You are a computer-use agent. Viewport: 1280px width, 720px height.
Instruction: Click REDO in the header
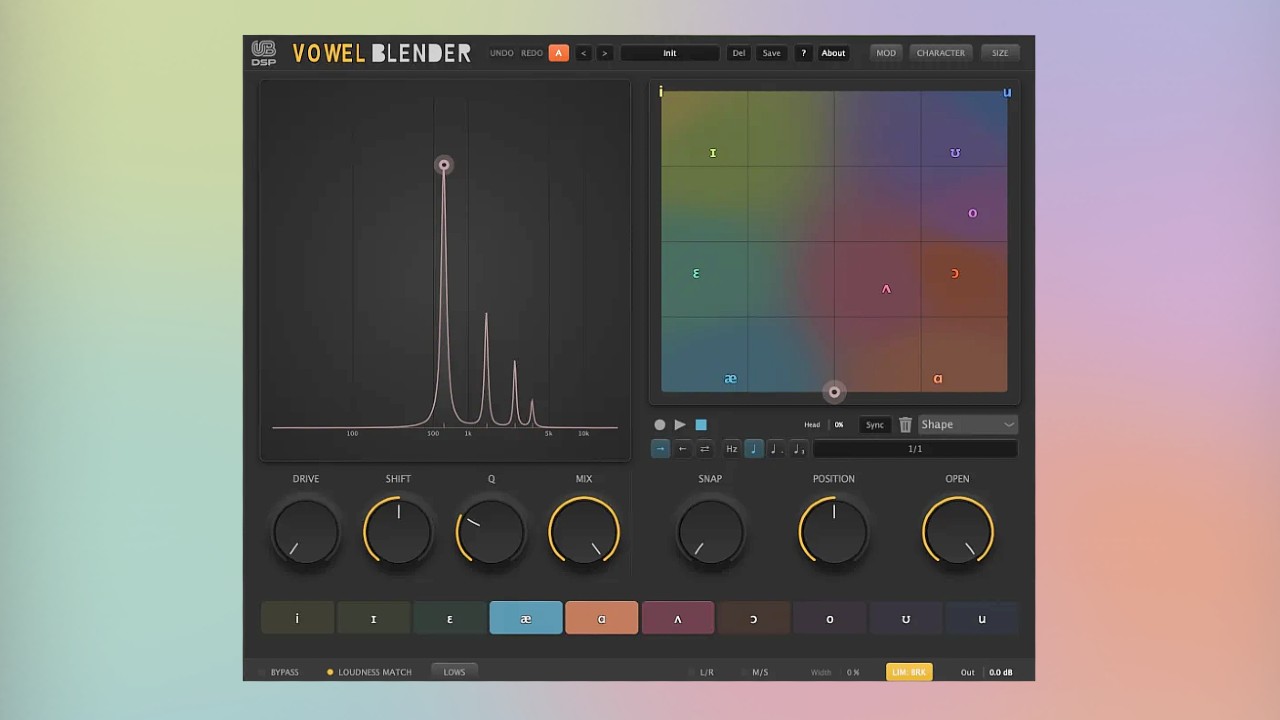pyautogui.click(x=532, y=53)
